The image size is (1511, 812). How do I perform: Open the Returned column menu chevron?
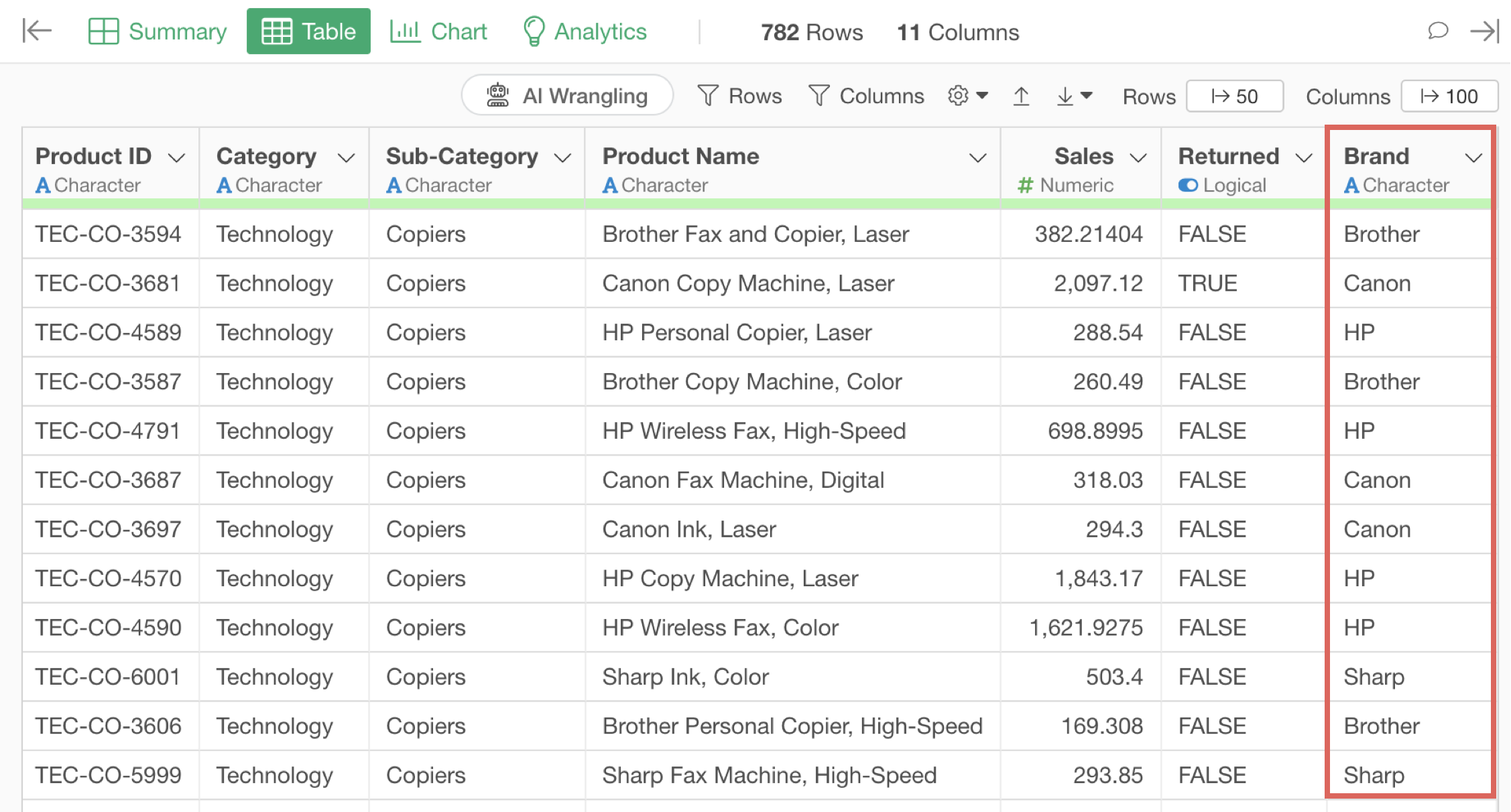click(1304, 158)
